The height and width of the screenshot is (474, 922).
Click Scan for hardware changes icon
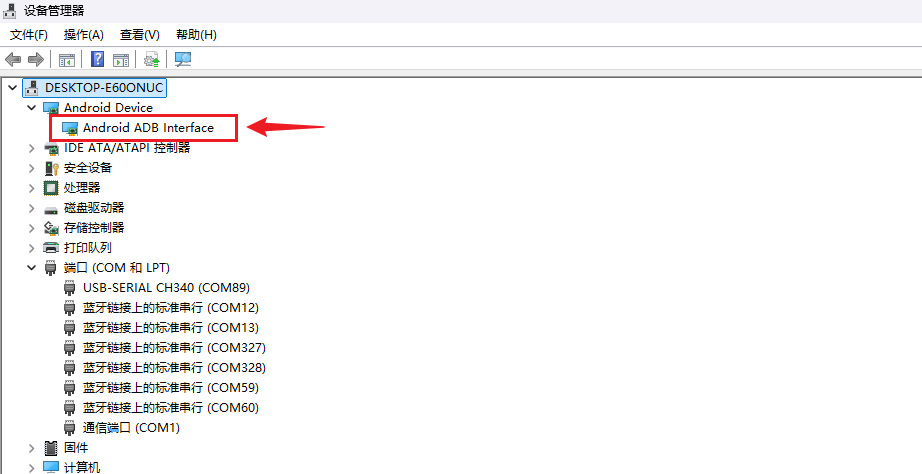(x=183, y=59)
